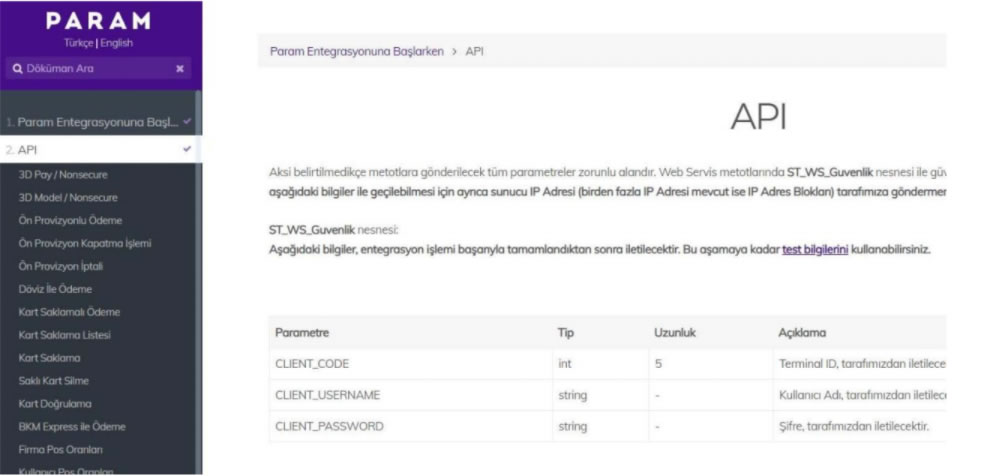
Task: Switch language to Türkçe
Action: (x=79, y=44)
